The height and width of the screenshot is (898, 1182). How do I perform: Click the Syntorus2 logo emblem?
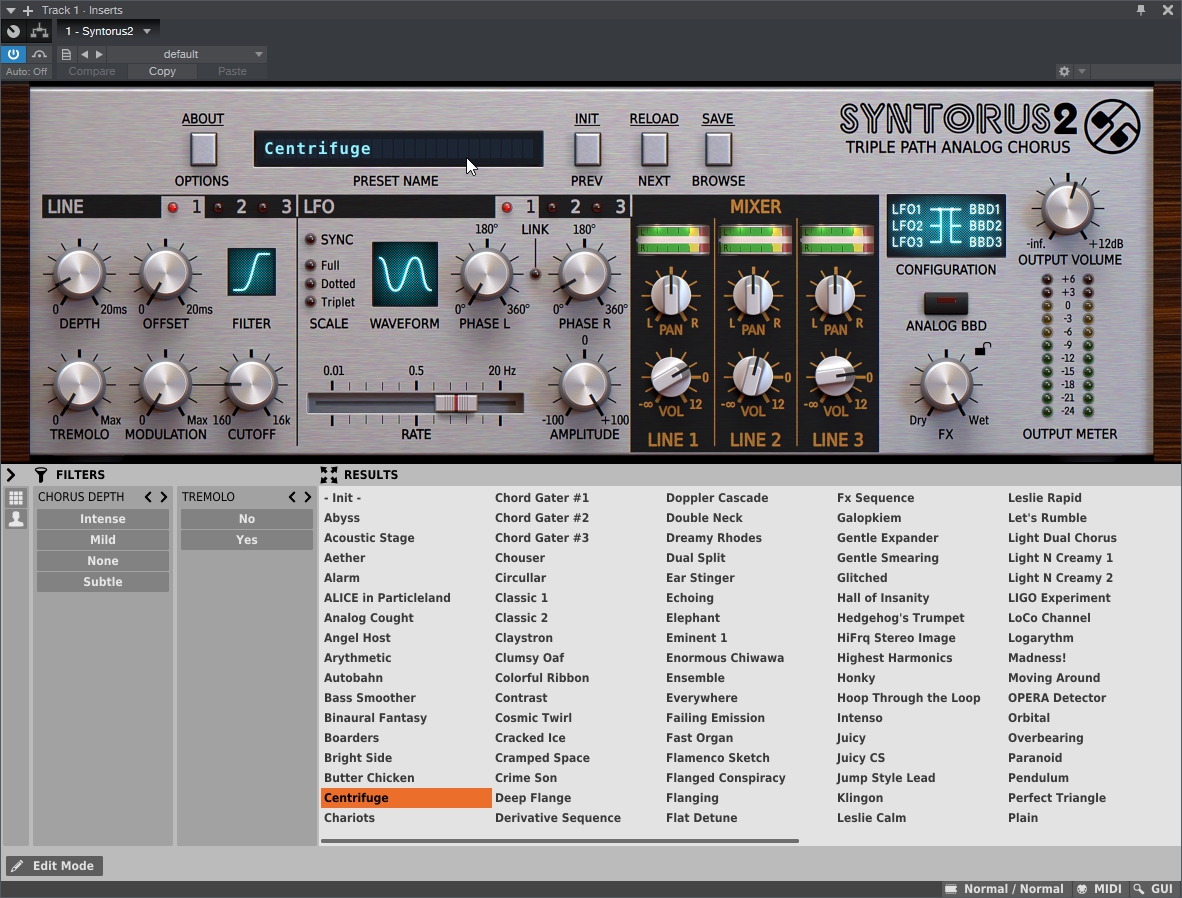(1112, 126)
